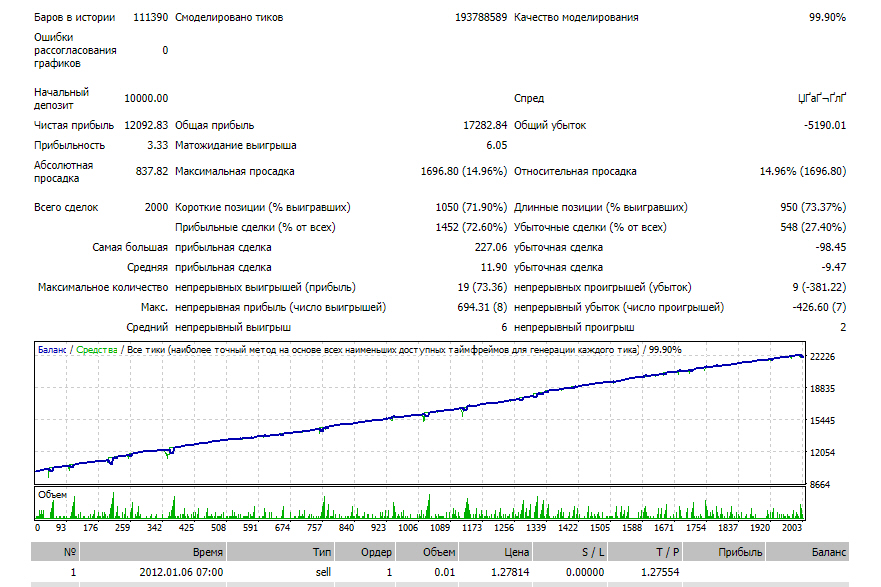881x587 pixels.
Task: Click the gross profit value 17282.84
Action: tap(485, 125)
